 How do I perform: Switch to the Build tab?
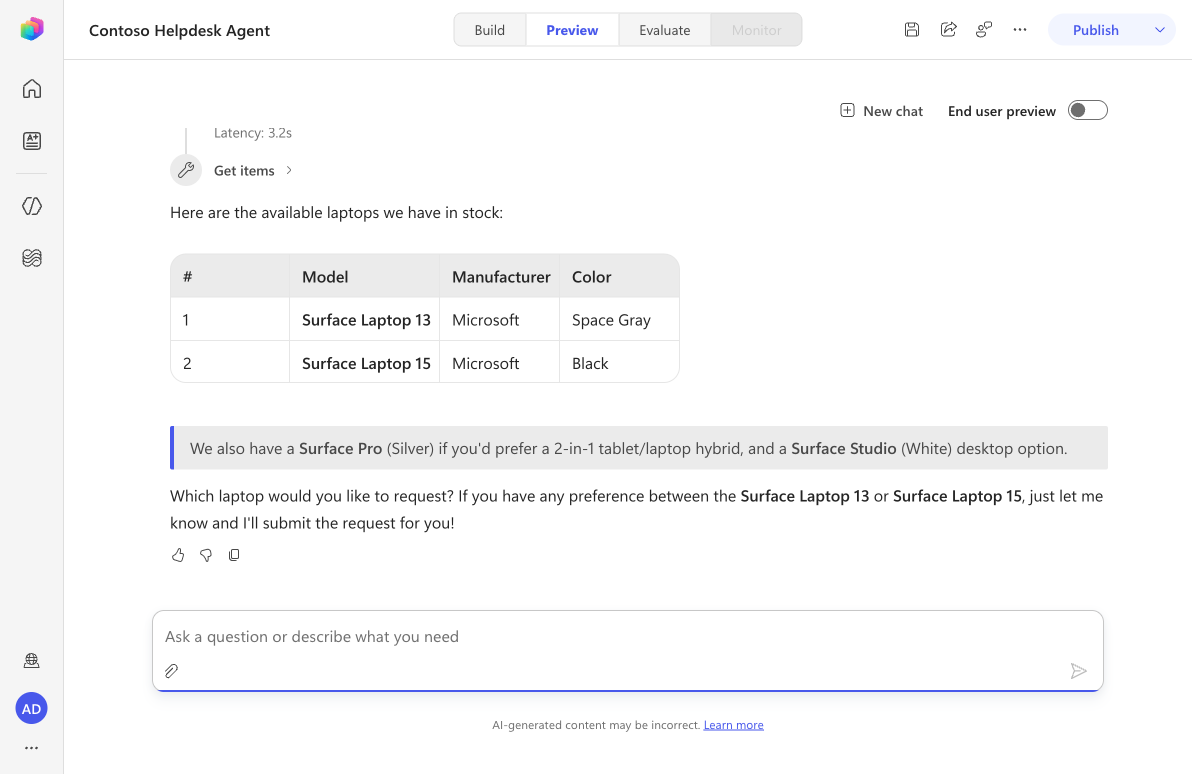(490, 30)
